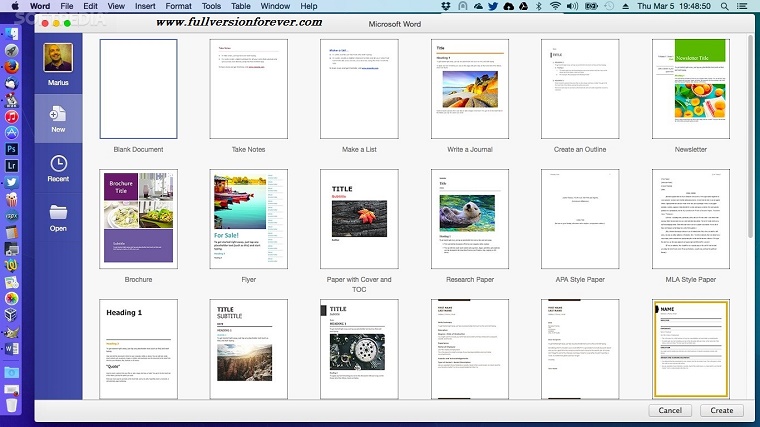Open Spotlight search magnifier
This screenshot has width=760, height=427.
[x=724, y=6]
